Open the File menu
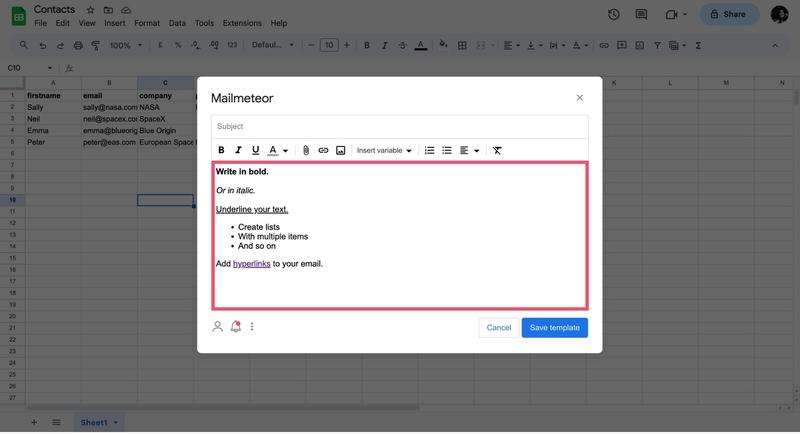800x434 pixels. pos(40,23)
